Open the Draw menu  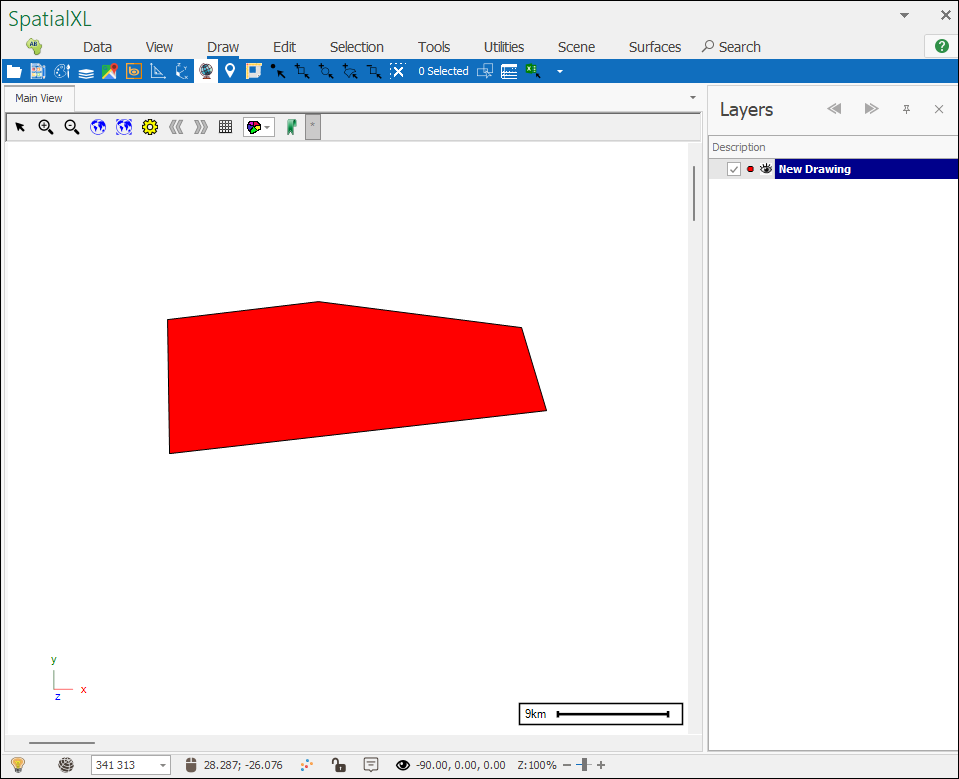tap(223, 47)
